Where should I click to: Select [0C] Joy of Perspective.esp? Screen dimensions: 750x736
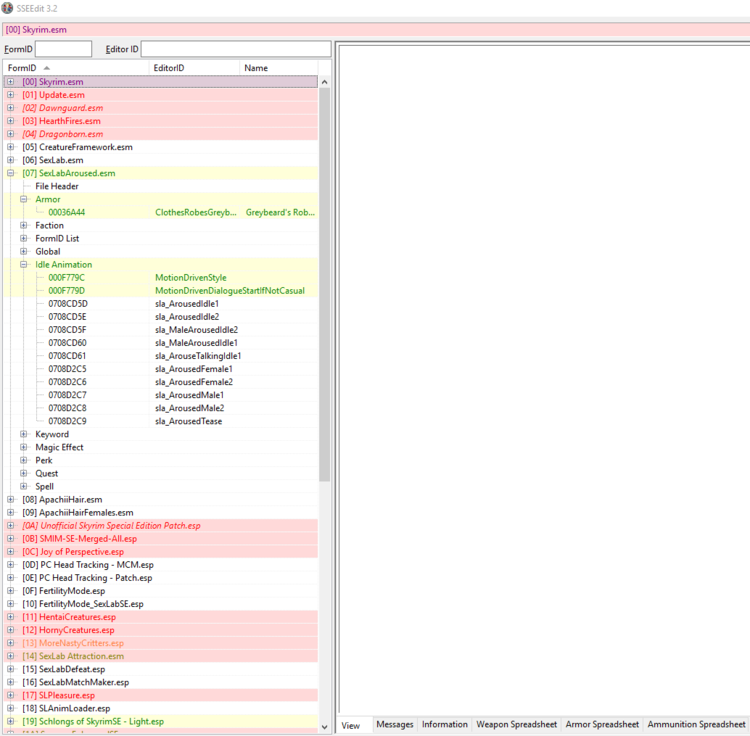pos(161,552)
